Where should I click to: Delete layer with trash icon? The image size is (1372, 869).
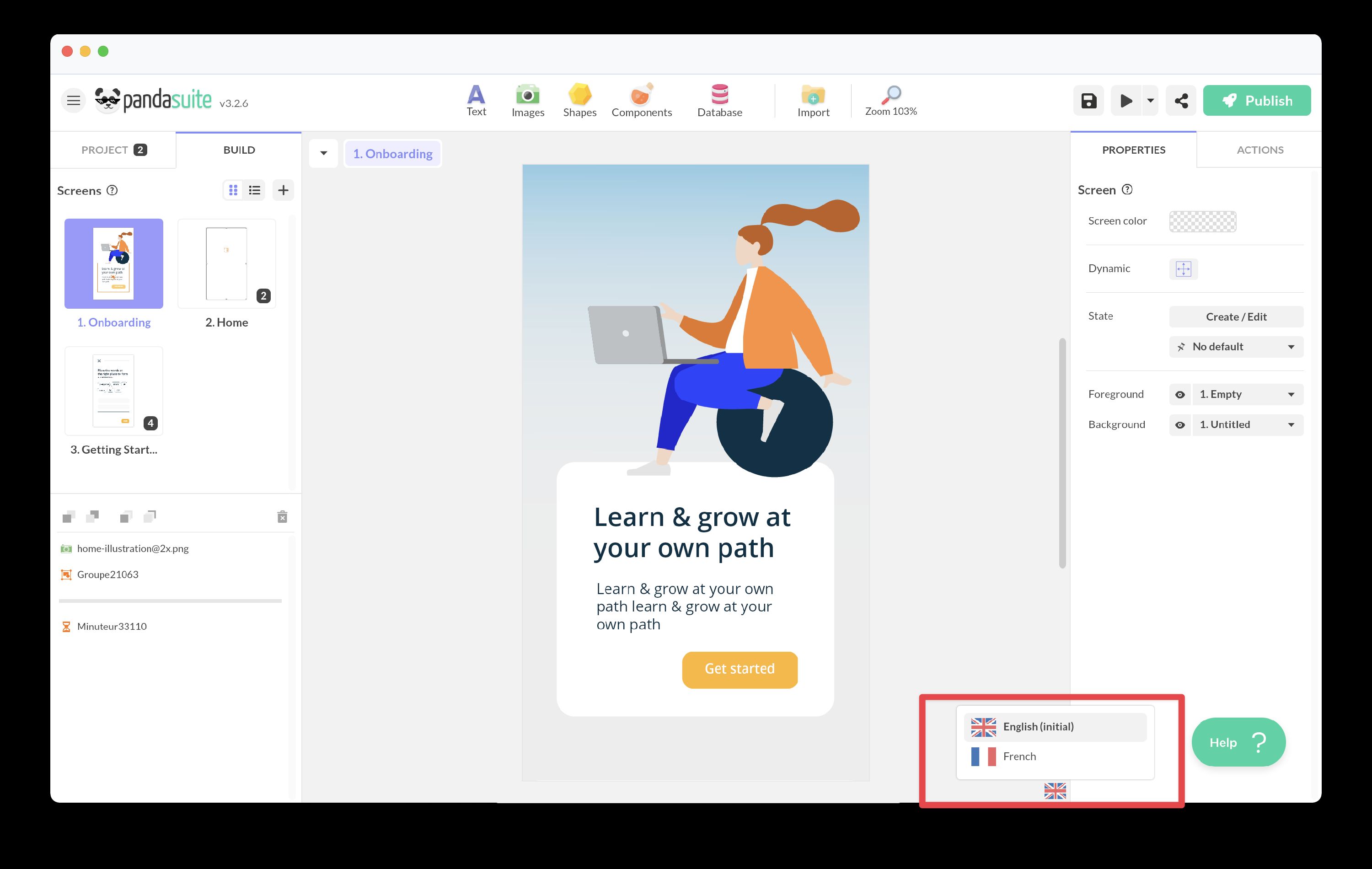tap(282, 517)
